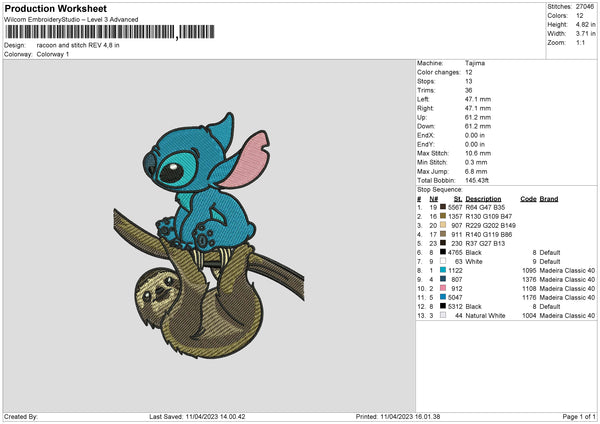The width and height of the screenshot is (600, 424).
Task: Click the Zoom value 1:1
Action: coord(580,42)
